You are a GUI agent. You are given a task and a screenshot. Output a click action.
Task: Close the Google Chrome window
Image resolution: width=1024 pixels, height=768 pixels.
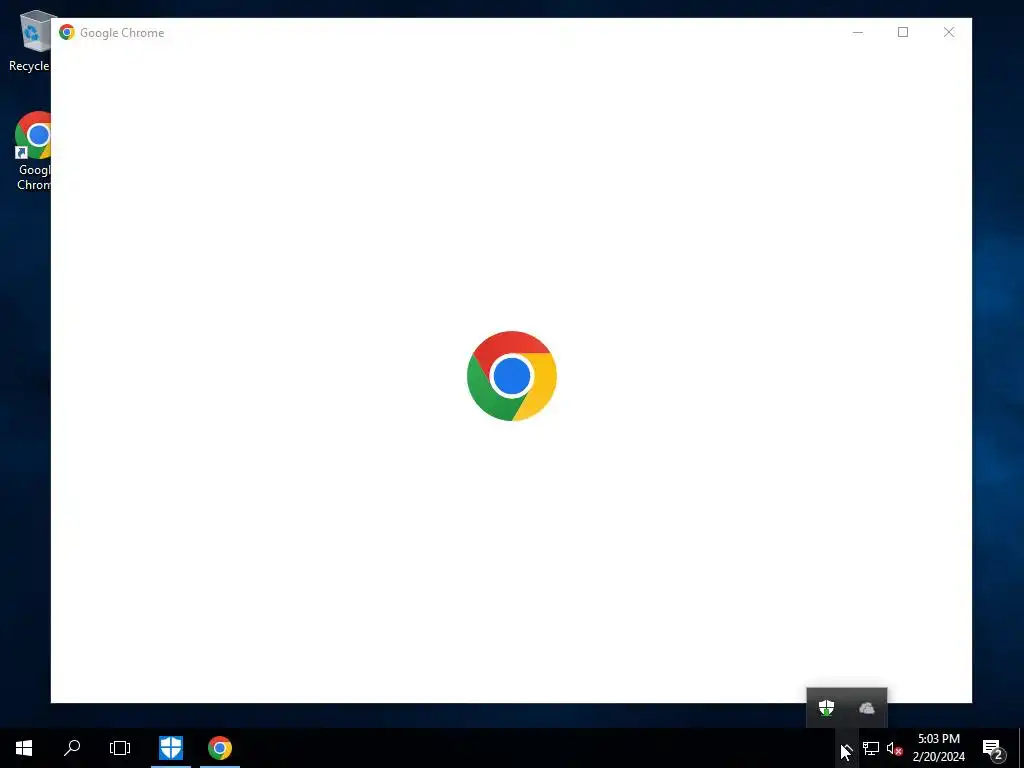(x=949, y=32)
